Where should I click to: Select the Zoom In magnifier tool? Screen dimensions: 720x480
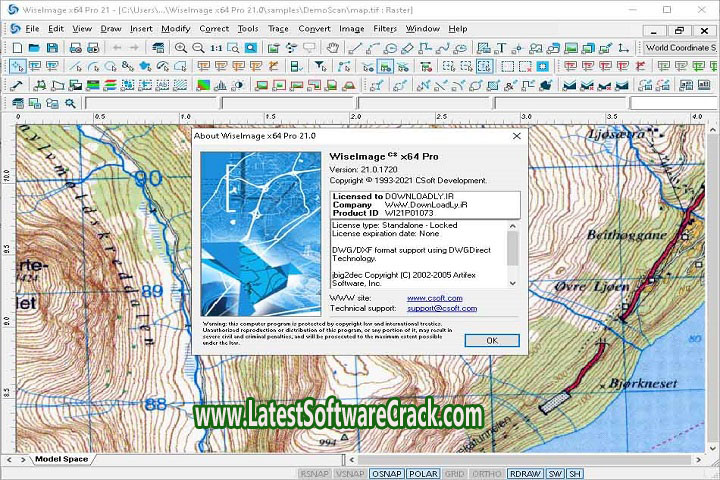click(181, 47)
